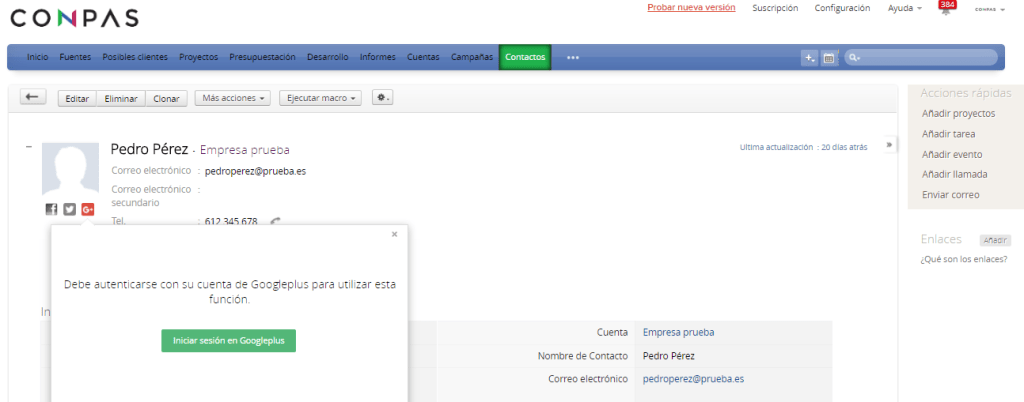Close the Googleplus authentication popup
The image size is (1024, 402).
click(394, 234)
